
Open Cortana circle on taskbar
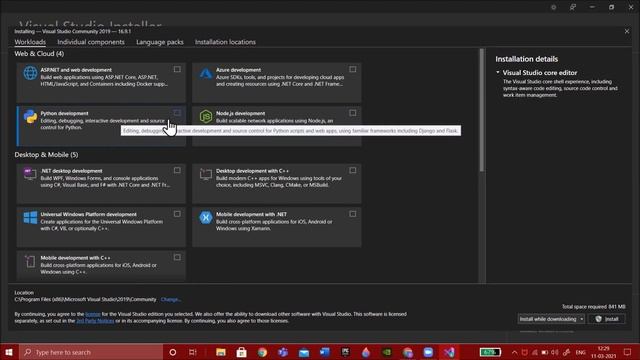click(173, 352)
